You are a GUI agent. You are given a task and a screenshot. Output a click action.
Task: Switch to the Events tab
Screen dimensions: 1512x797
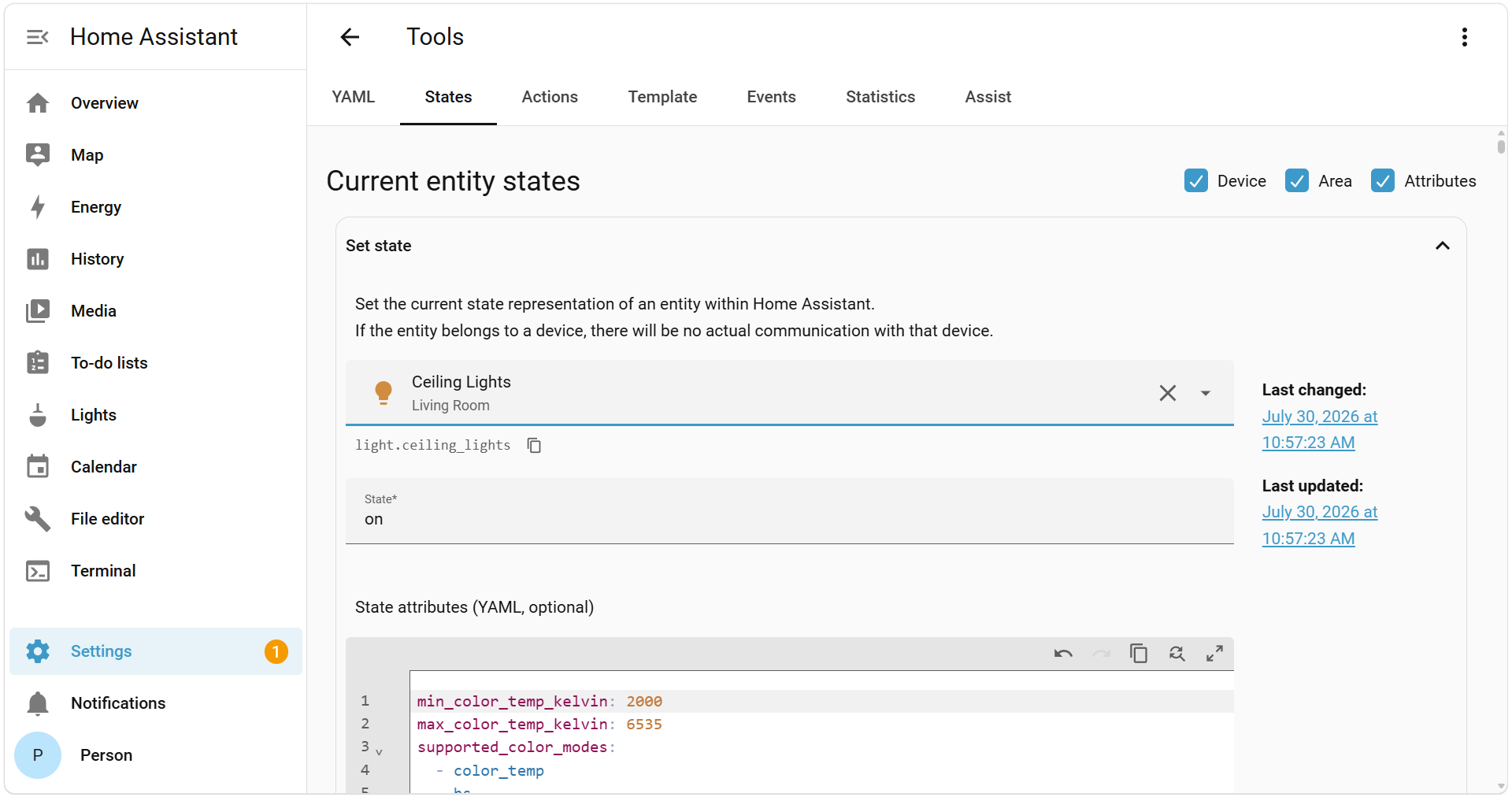pyautogui.click(x=771, y=97)
